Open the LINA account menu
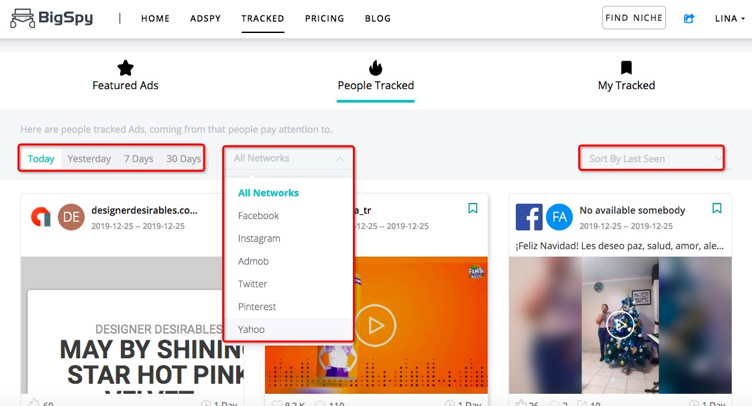 pos(729,18)
